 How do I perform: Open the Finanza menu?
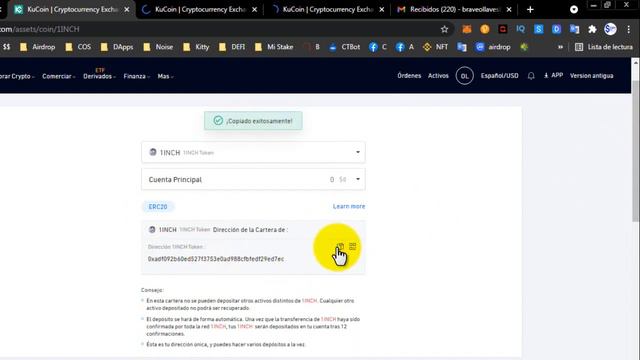pyautogui.click(x=137, y=76)
